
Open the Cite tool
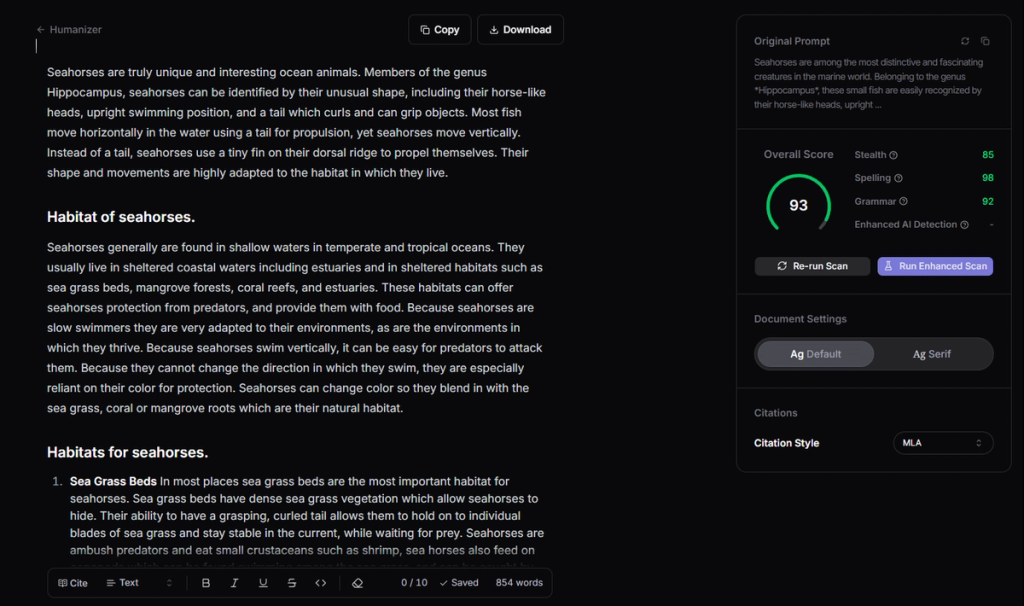(72, 583)
